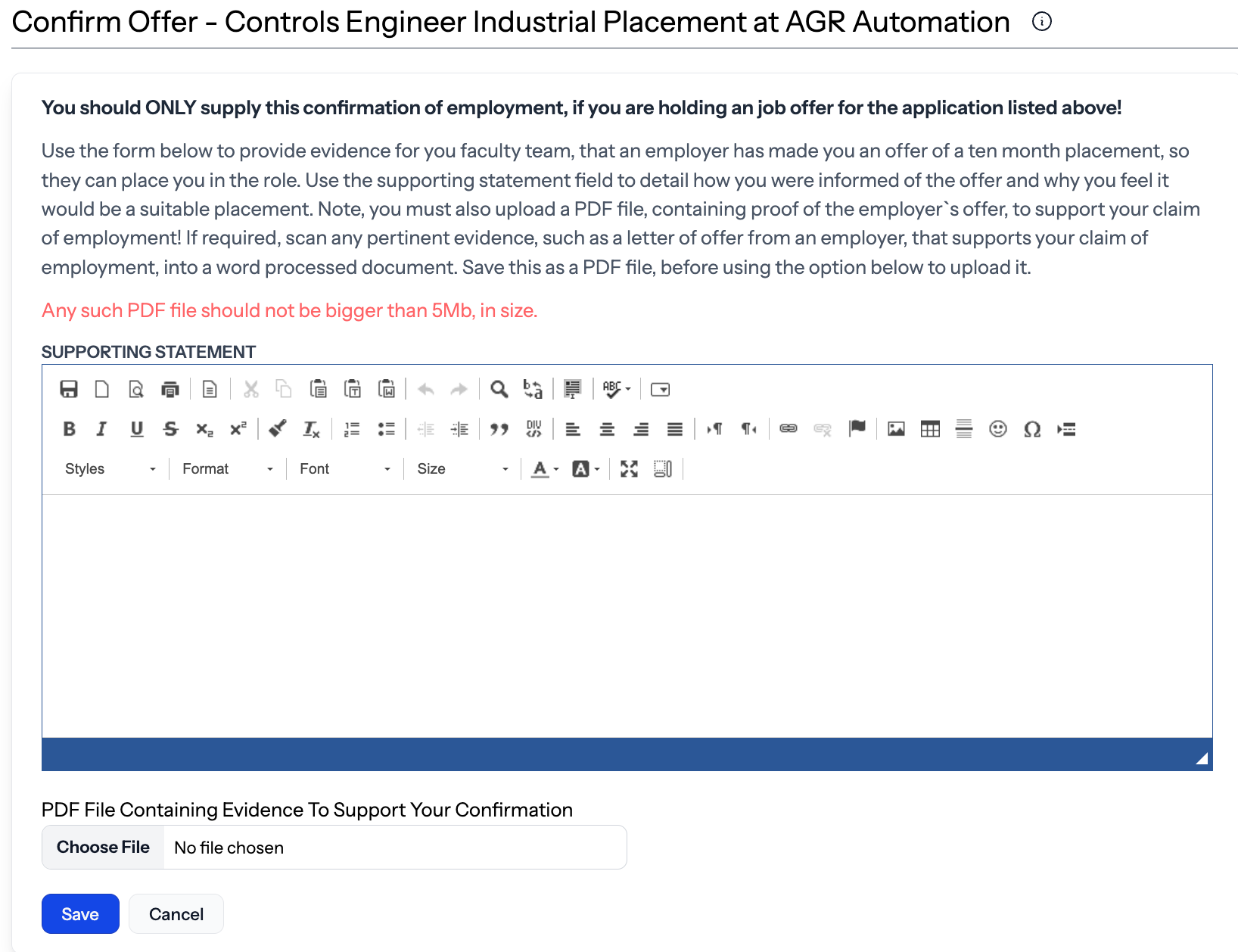Click the editor resize handle
Viewport: 1238px width, 952px height.
click(x=1202, y=759)
